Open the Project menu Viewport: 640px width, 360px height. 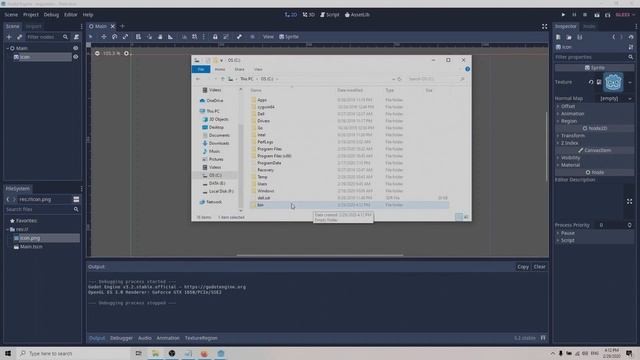[x=31, y=15]
